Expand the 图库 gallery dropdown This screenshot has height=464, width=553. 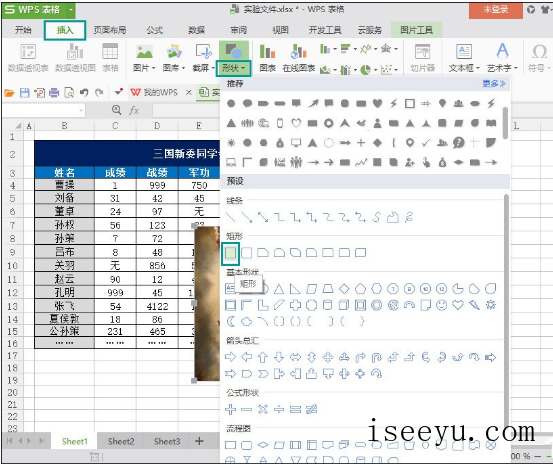pos(183,68)
